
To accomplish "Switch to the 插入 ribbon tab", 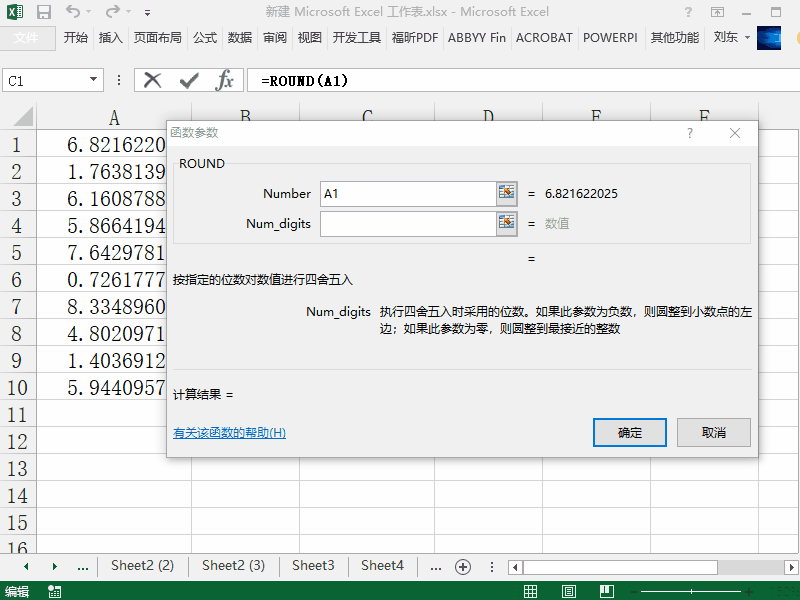I will (x=110, y=37).
